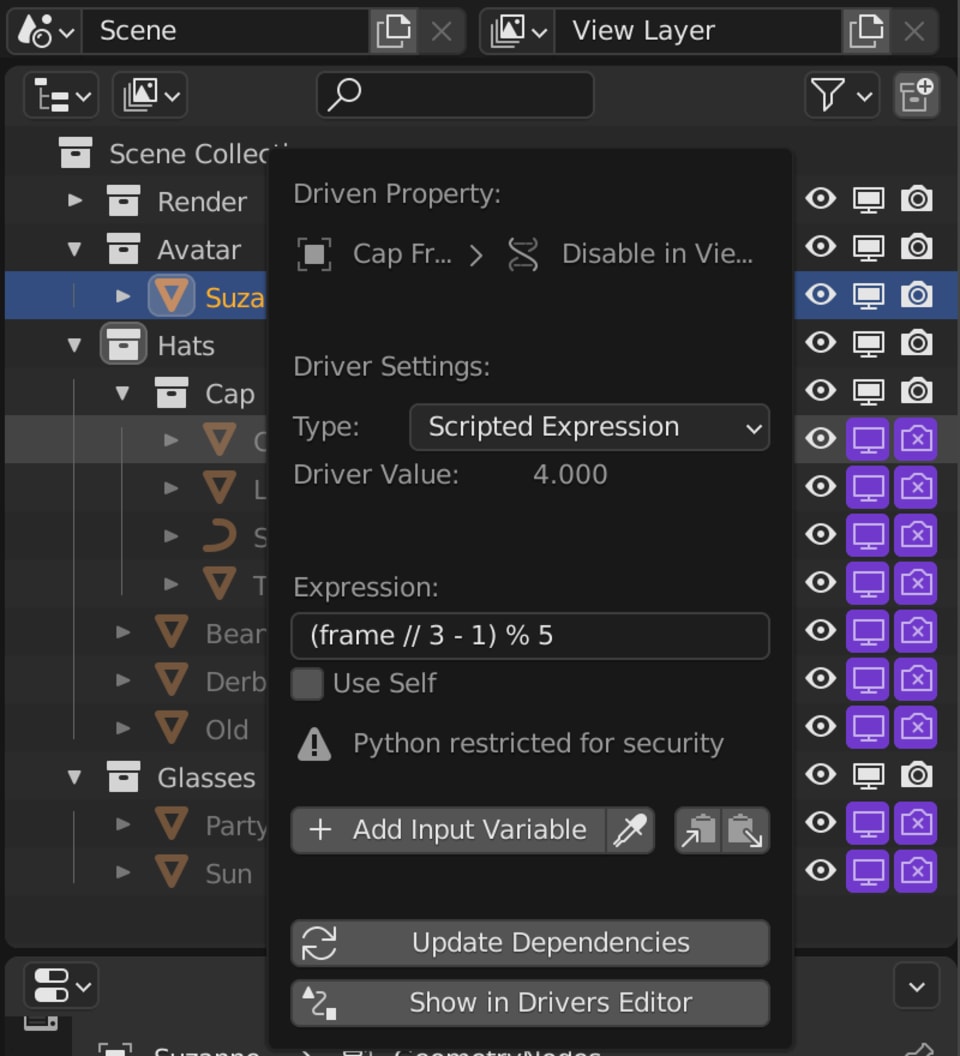Click the paste-driver clipboard icon
The width and height of the screenshot is (960, 1056).
coord(743,829)
